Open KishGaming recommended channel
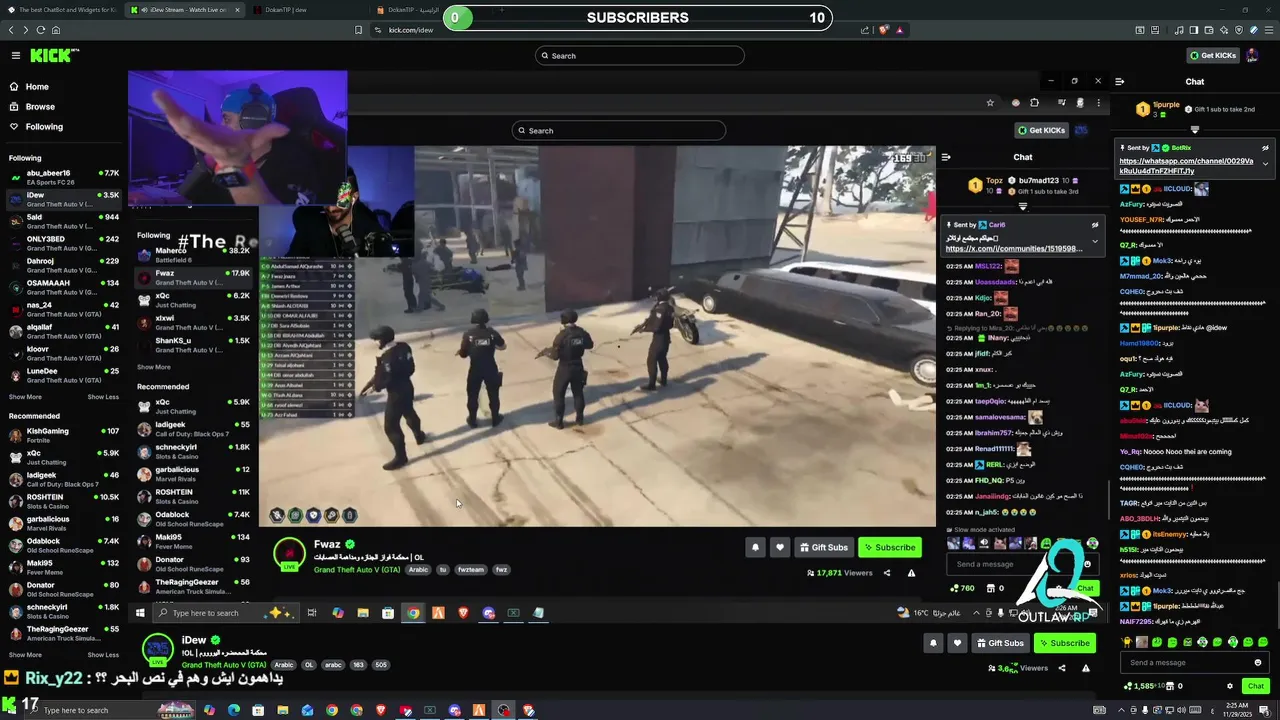This screenshot has width=1280, height=720. 62,435
